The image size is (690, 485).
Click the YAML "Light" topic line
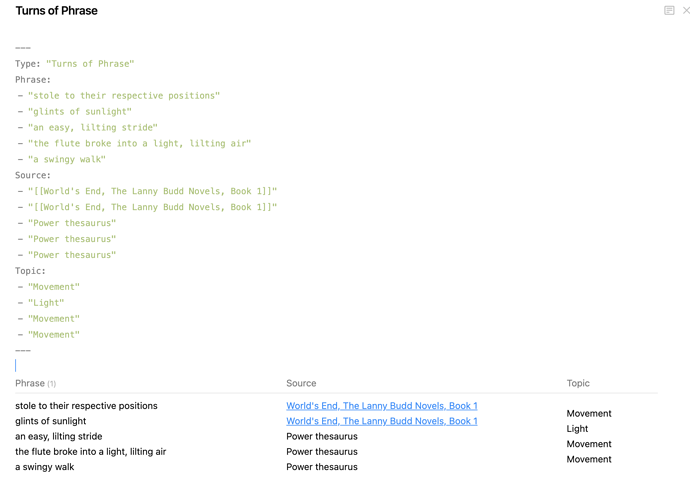(x=41, y=303)
